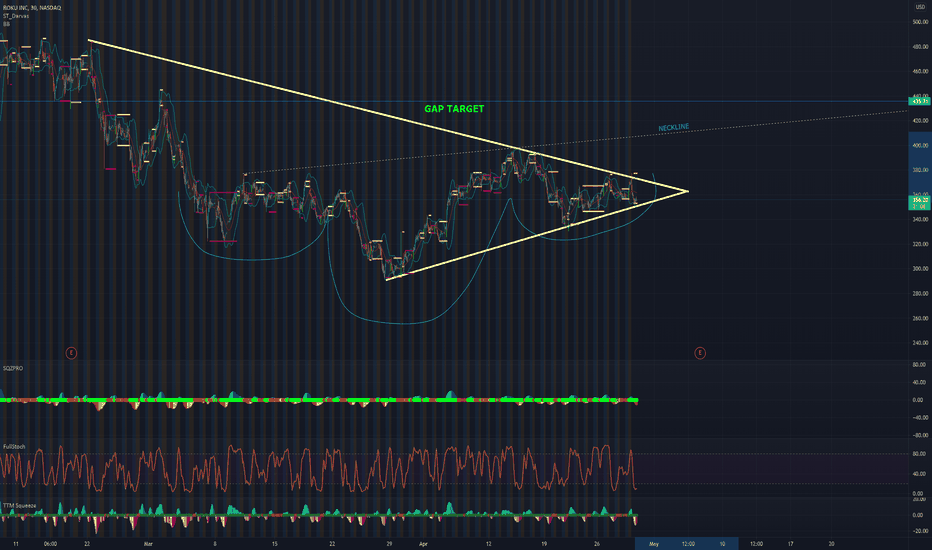
Task: Open the USD currency selector
Action: point(921,7)
